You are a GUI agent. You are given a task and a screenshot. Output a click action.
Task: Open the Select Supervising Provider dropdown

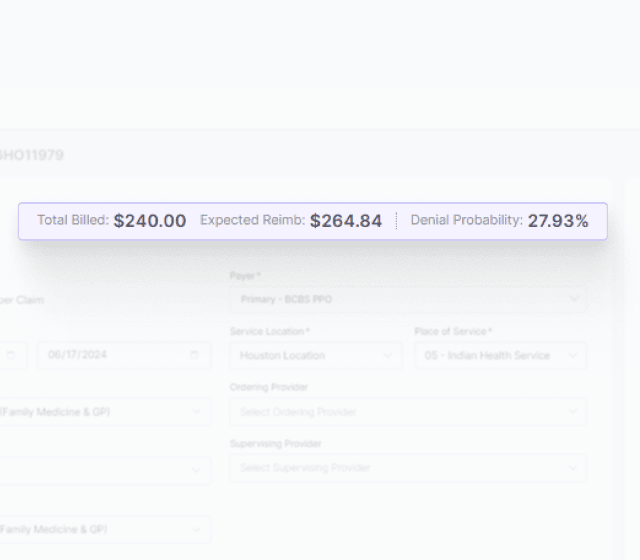point(400,467)
